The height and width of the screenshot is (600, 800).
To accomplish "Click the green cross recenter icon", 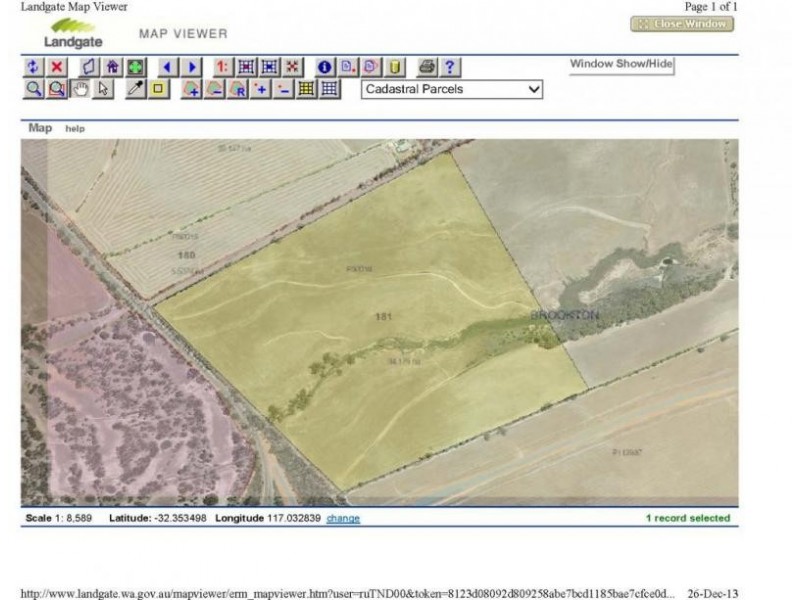I will [x=137, y=67].
